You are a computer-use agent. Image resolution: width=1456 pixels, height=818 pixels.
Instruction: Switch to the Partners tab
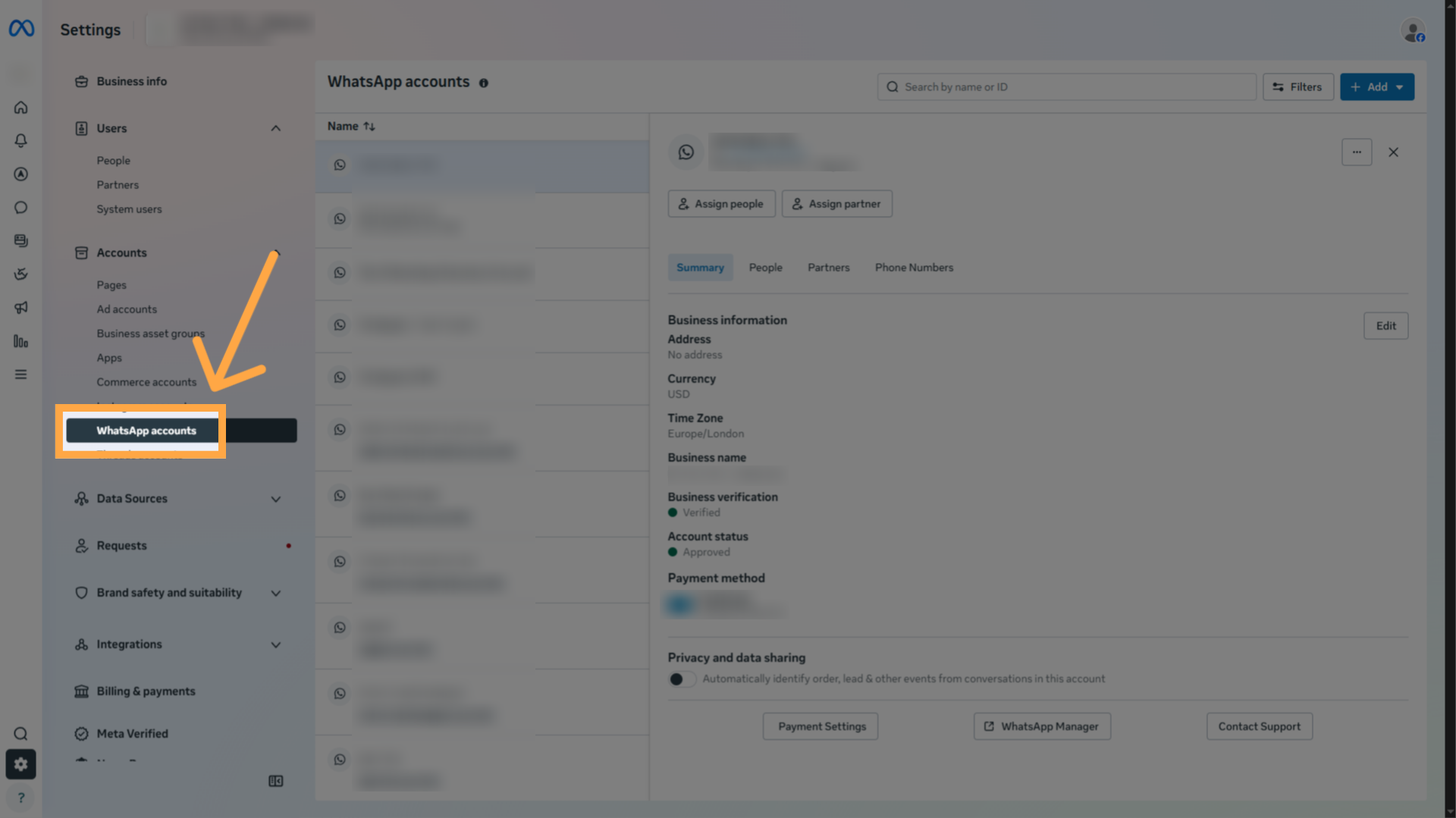pyautogui.click(x=828, y=268)
